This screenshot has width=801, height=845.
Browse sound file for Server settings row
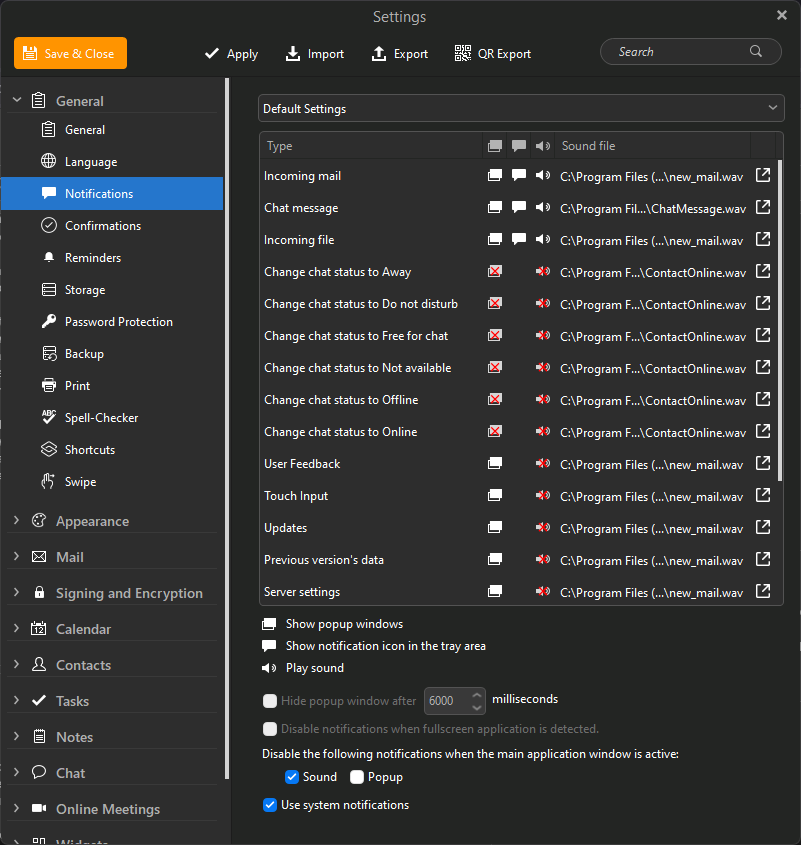(x=763, y=591)
